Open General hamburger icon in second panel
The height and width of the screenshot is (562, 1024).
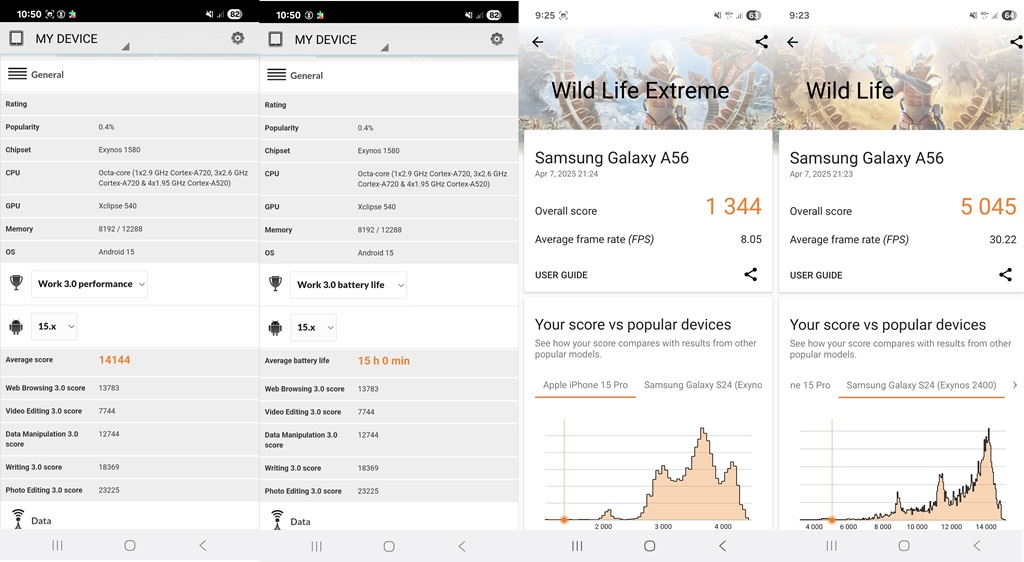click(276, 74)
